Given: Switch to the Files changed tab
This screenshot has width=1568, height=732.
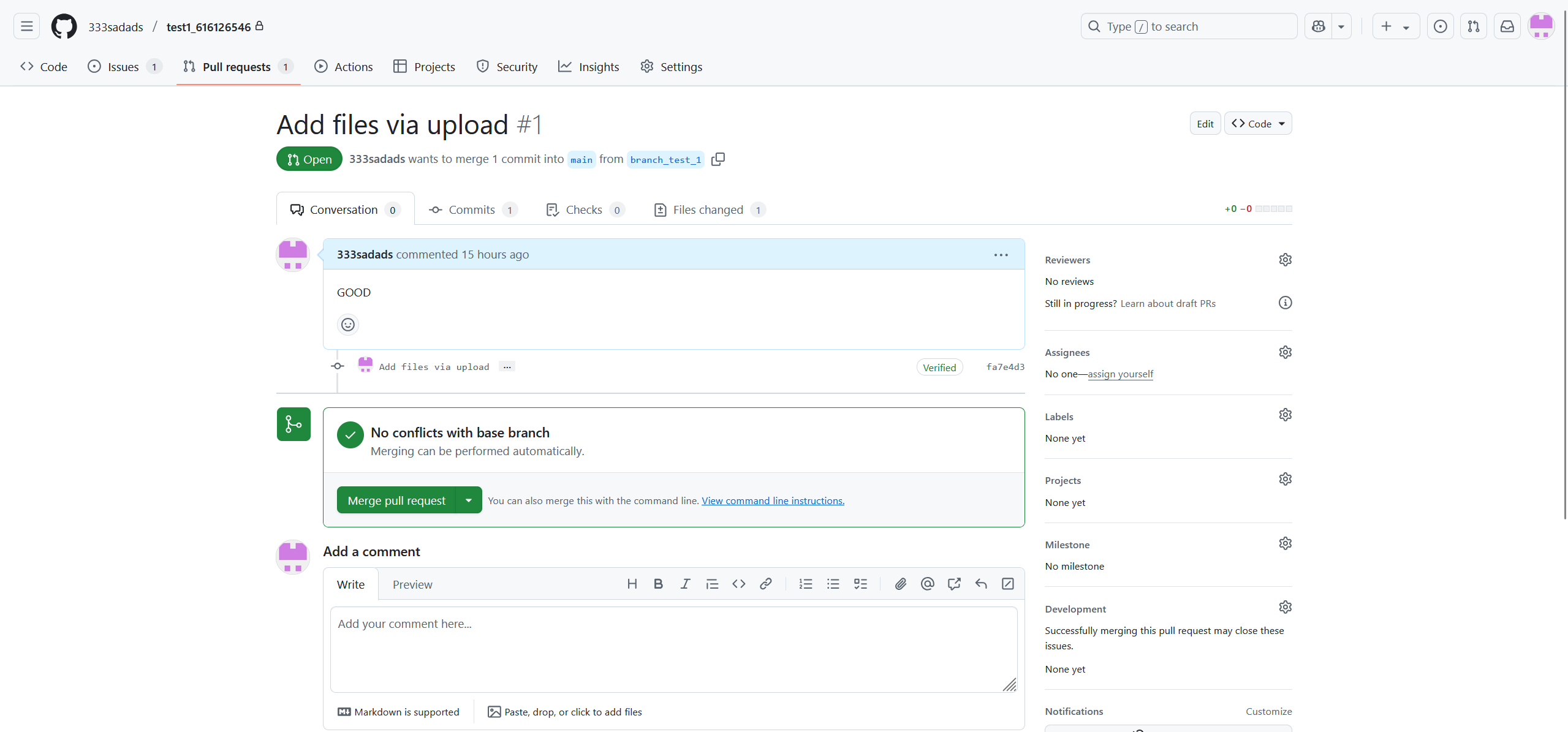Looking at the screenshot, I should click(709, 209).
